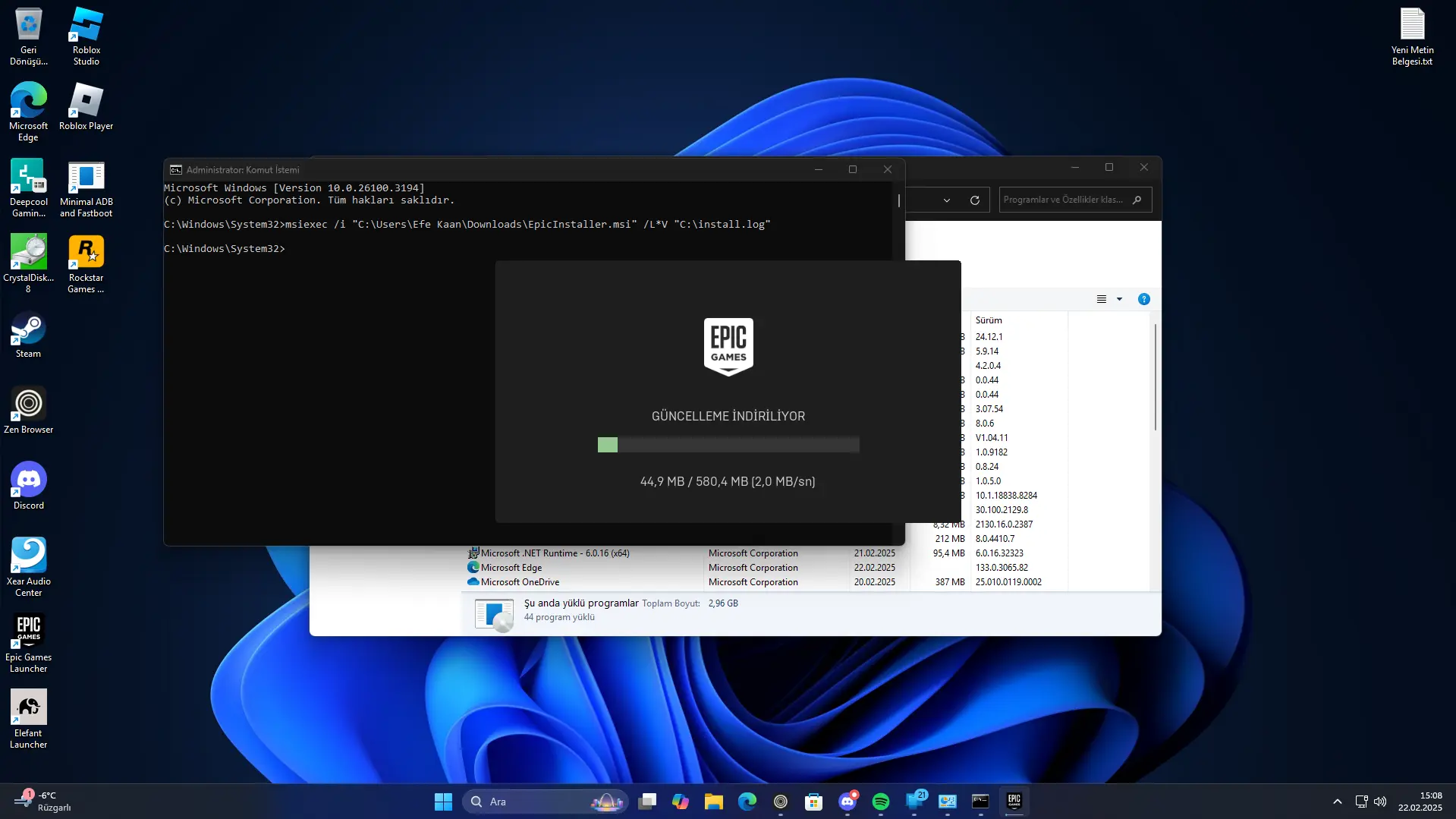The height and width of the screenshot is (819, 1456).
Task: Change the view layout in Programs list
Action: tap(1102, 299)
